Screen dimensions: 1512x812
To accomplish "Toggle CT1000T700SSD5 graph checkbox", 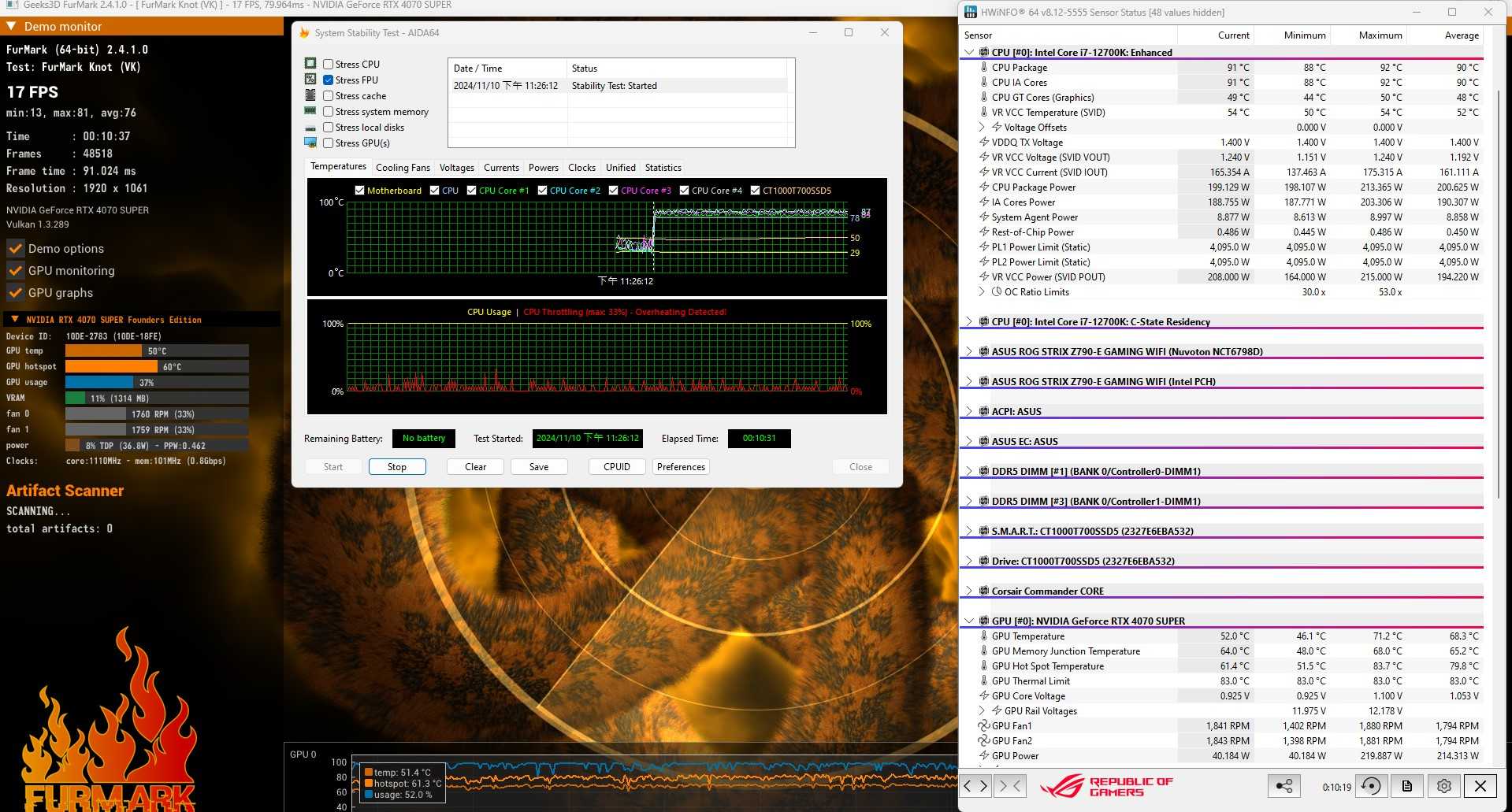I will (x=755, y=190).
